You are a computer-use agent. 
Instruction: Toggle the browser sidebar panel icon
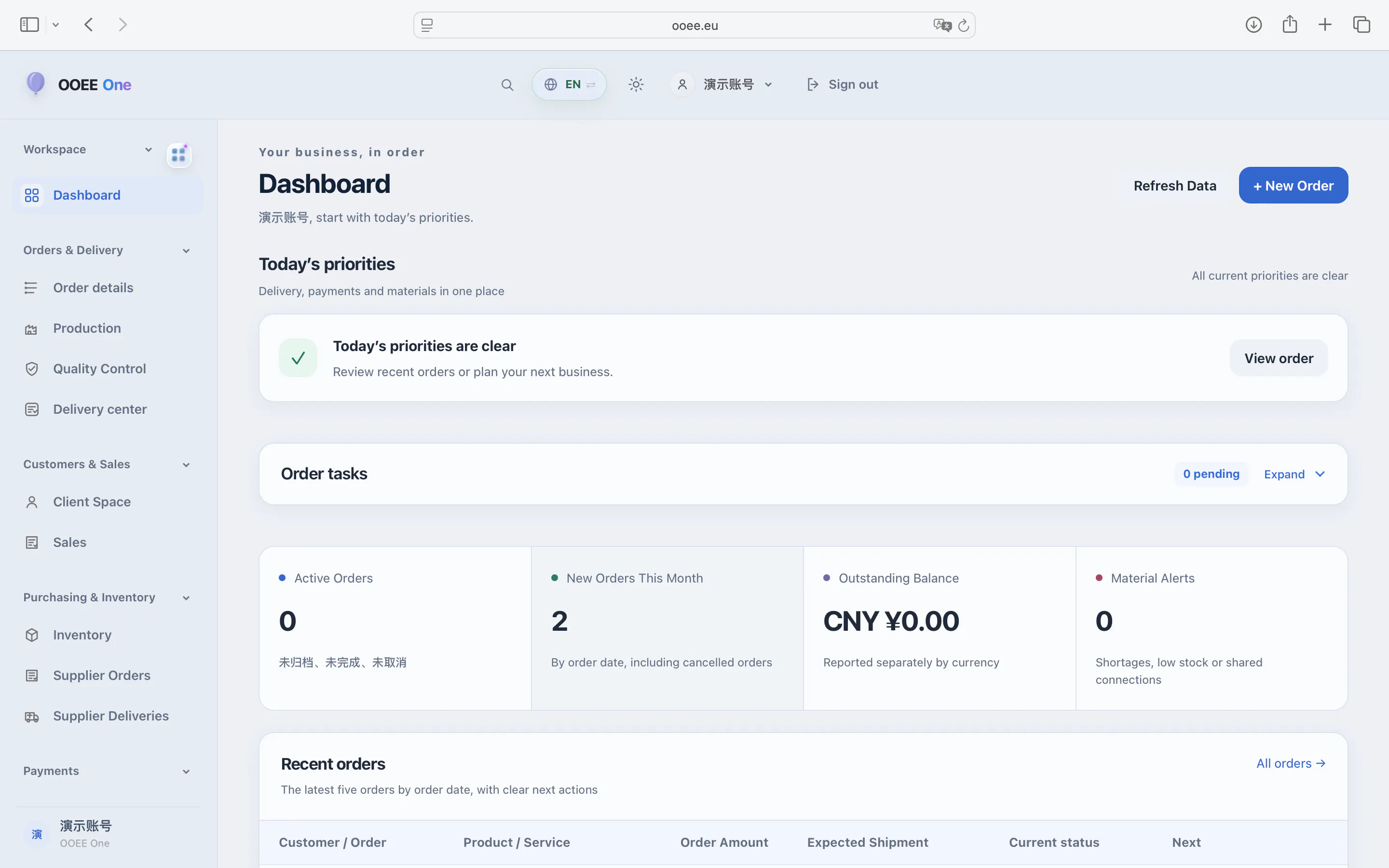click(x=29, y=25)
